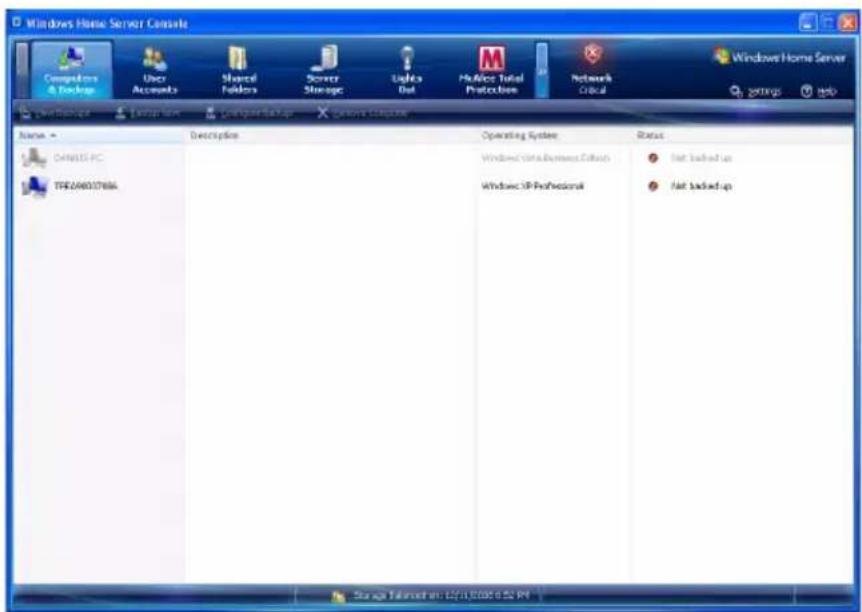The width and height of the screenshot is (862, 612).
Task: Select the computer name in the second row
Action: [x=85, y=186]
